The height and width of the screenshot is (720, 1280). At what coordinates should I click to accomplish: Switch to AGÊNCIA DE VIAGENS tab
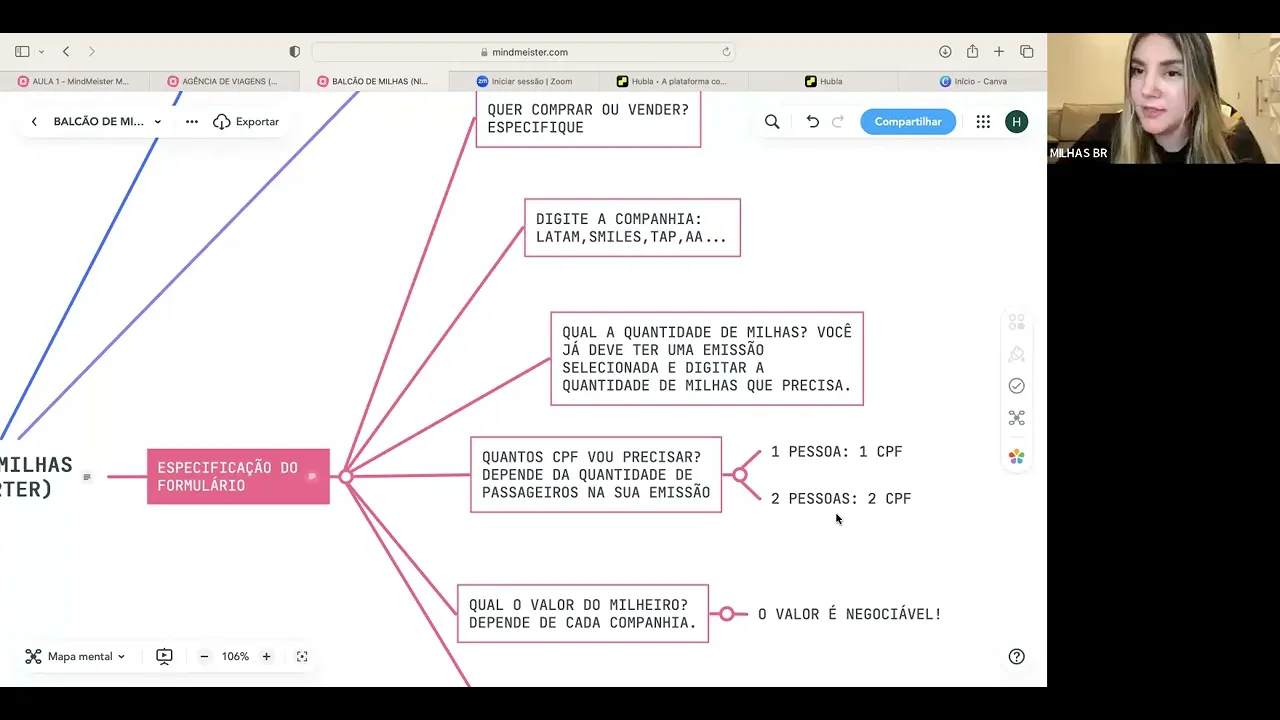[224, 81]
